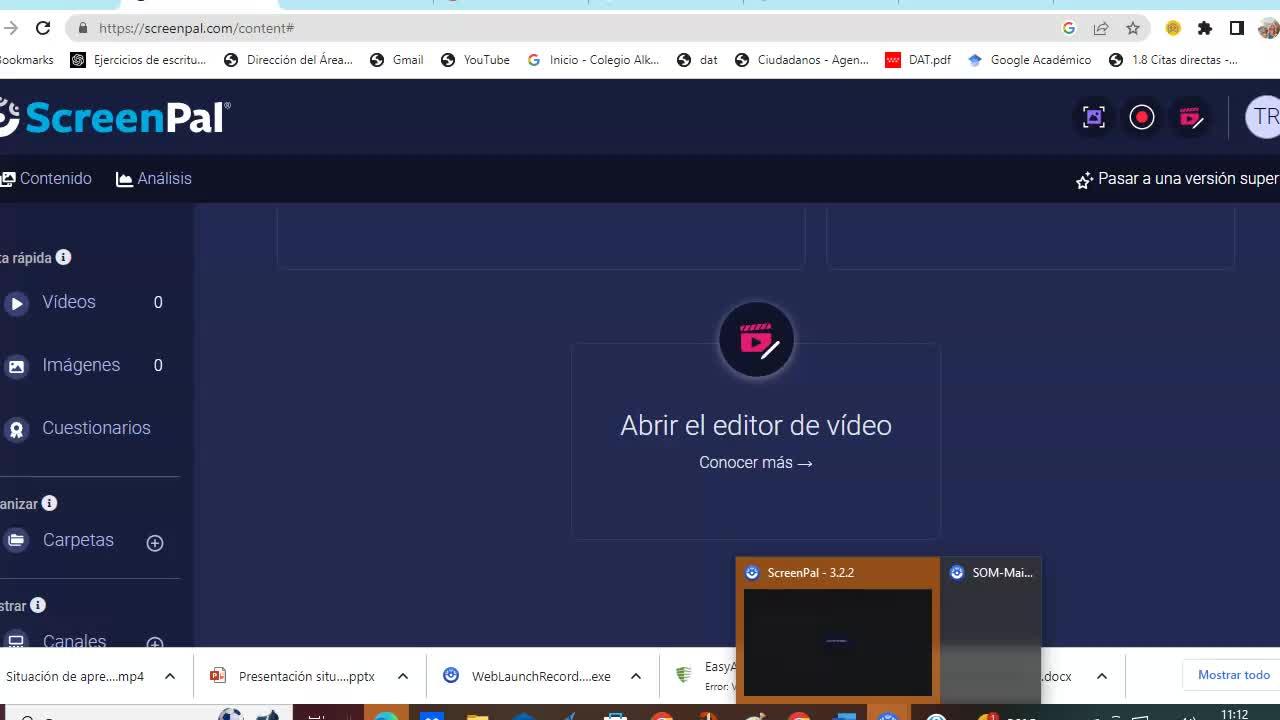1280x720 pixels.
Task: Expand options for WebLaunchRecord....exe
Action: click(636, 676)
